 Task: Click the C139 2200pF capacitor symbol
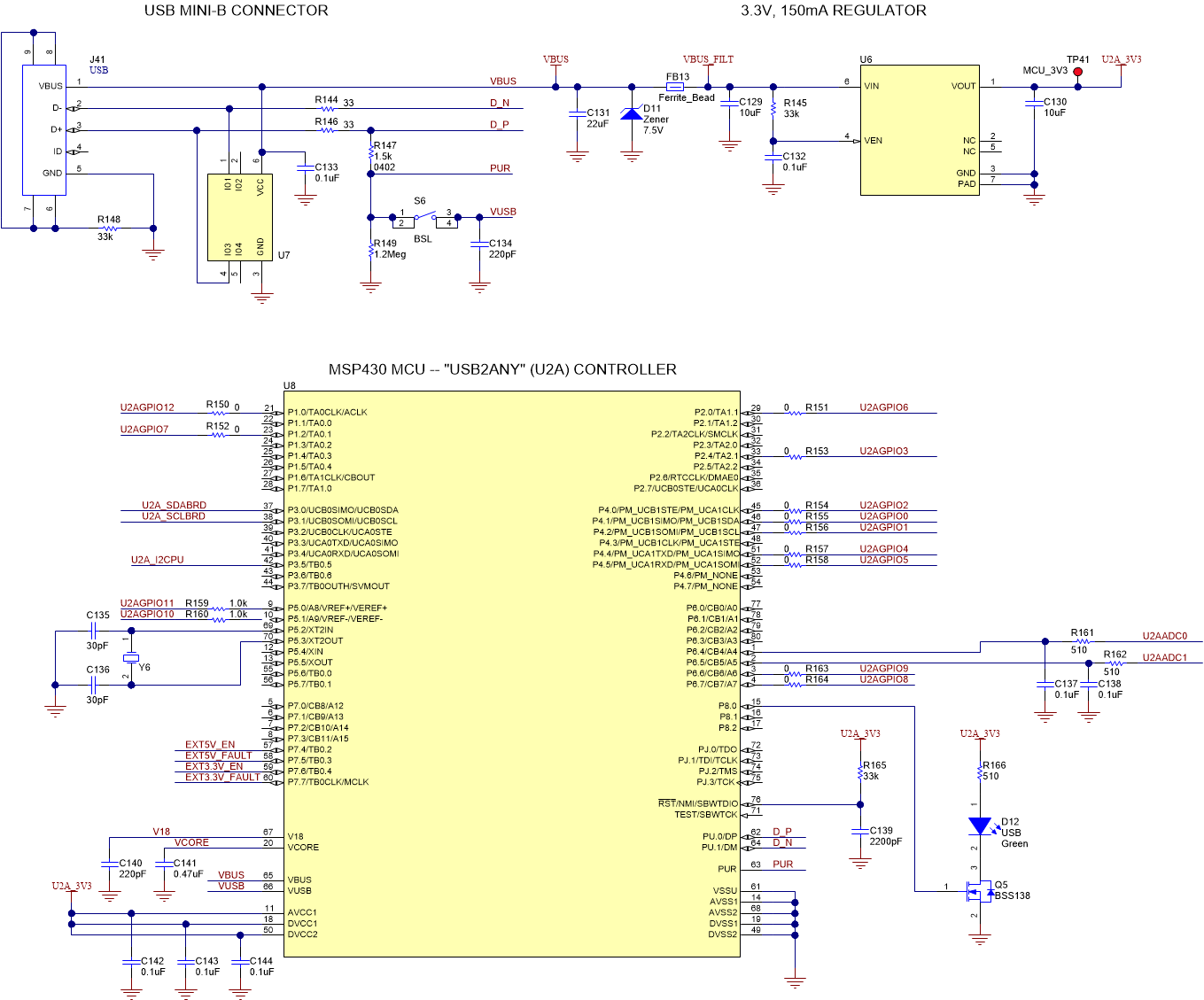pyautogui.click(x=859, y=832)
